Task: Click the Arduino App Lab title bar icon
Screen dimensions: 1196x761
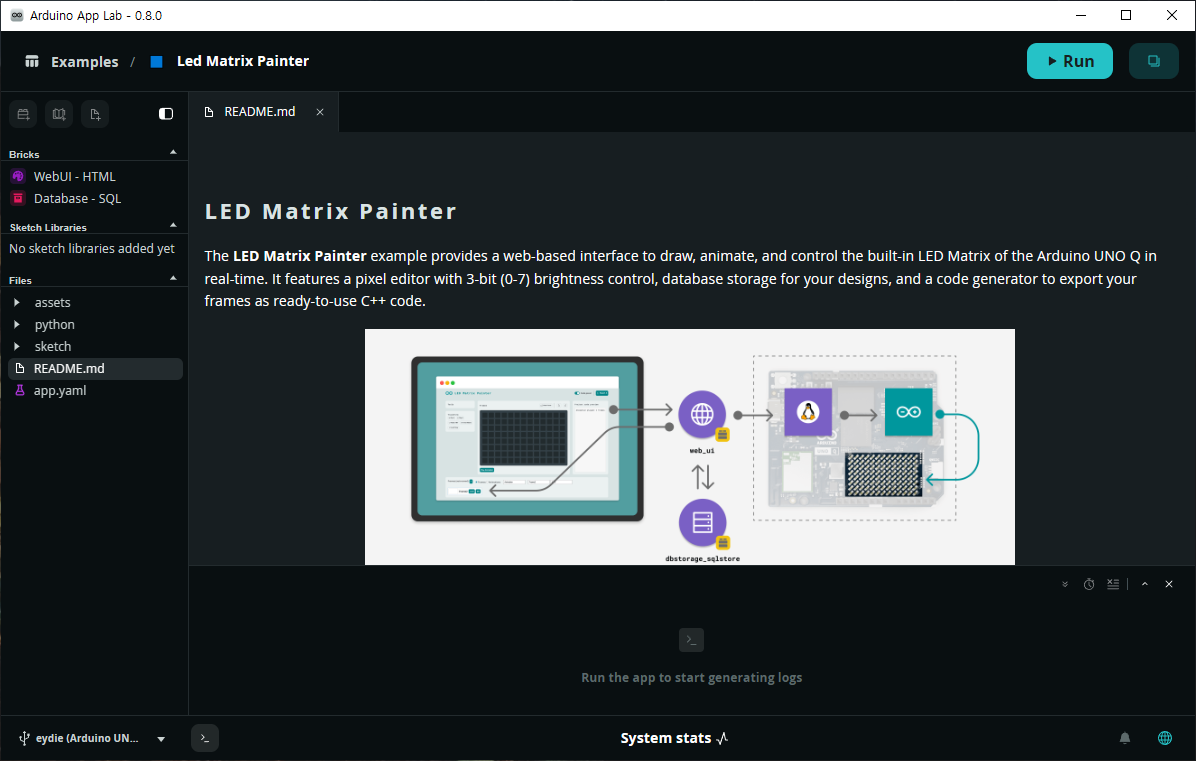Action: (x=17, y=15)
